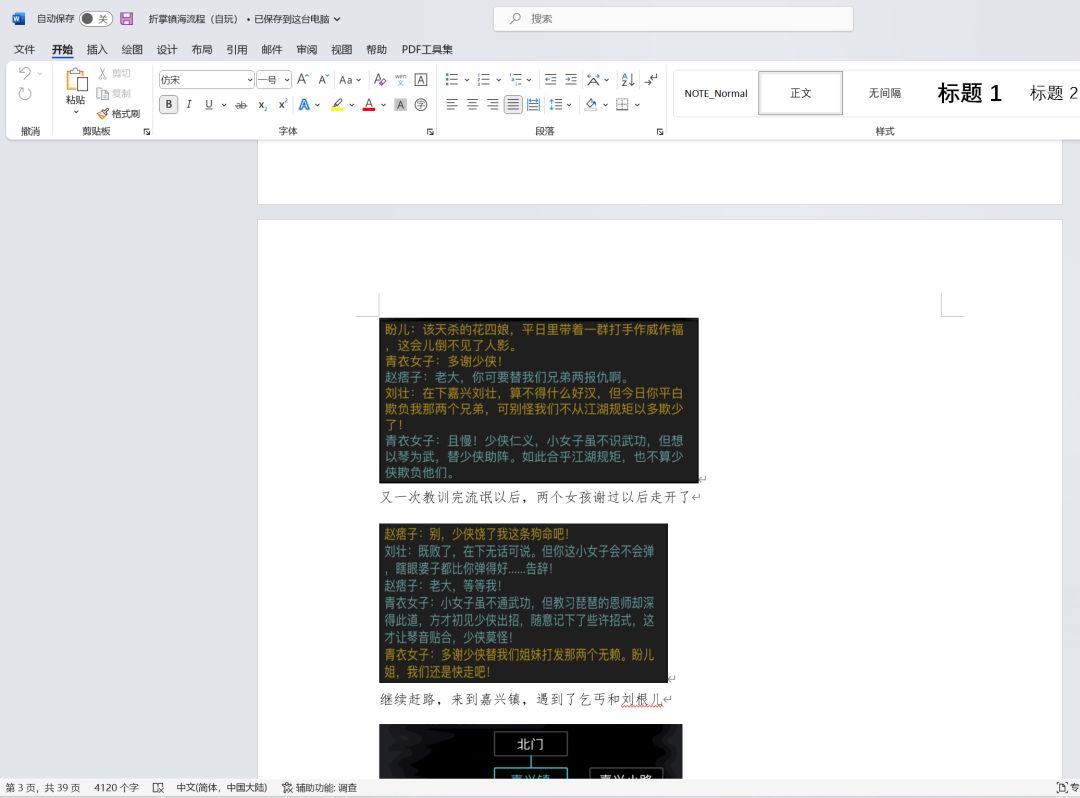The width and height of the screenshot is (1080, 798).
Task: Click the Increase Indent icon
Action: [x=571, y=80]
